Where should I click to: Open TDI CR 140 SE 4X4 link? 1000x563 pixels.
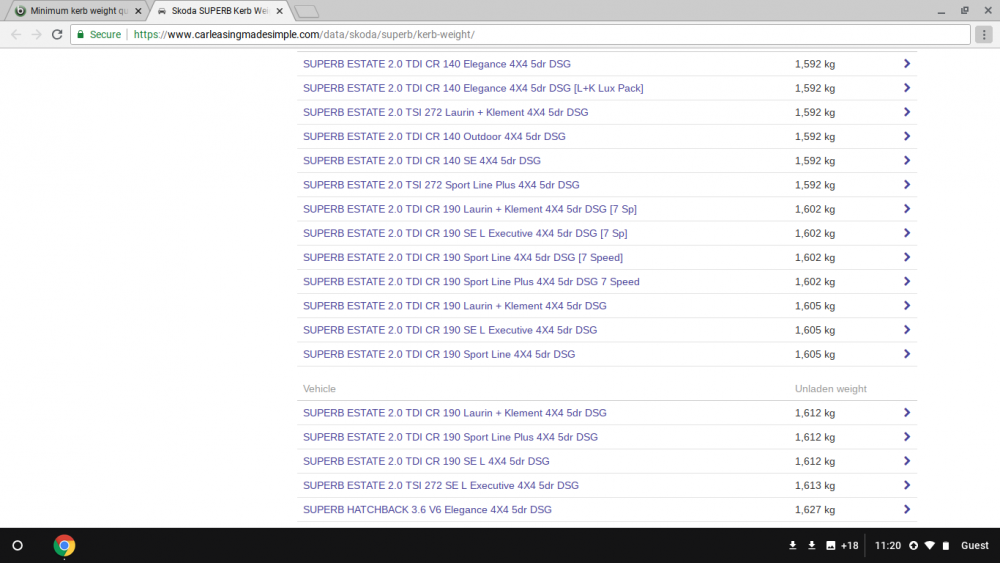422,161
